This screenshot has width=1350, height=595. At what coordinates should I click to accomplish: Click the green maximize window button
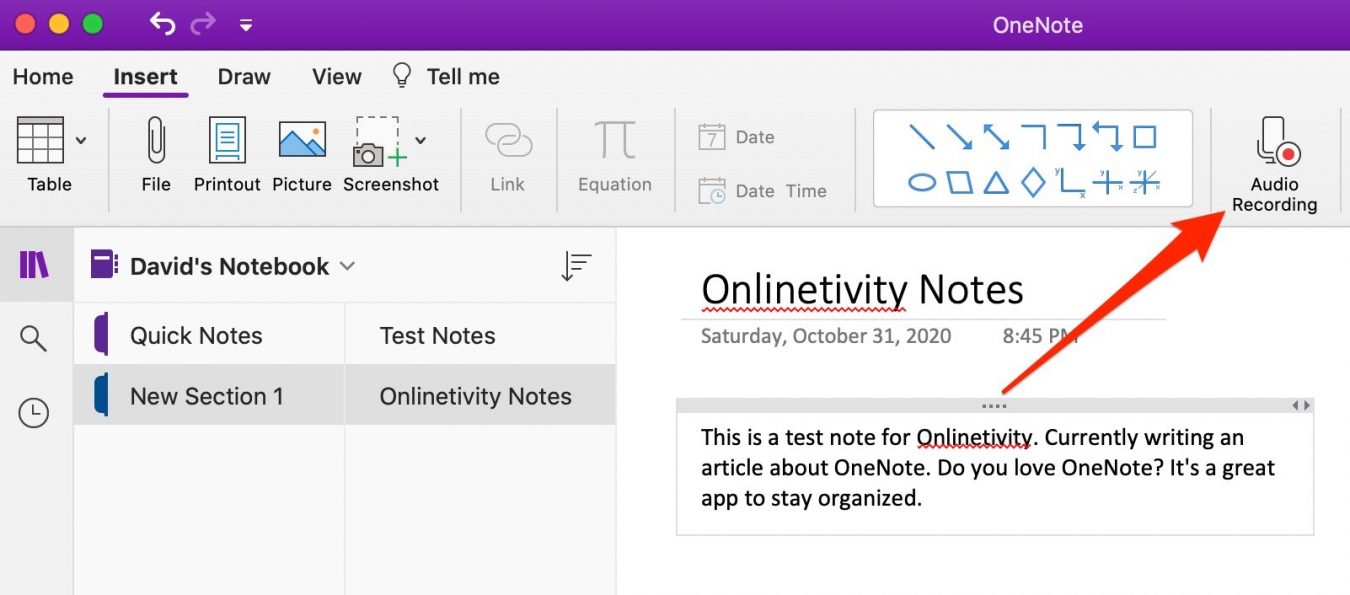click(x=93, y=24)
